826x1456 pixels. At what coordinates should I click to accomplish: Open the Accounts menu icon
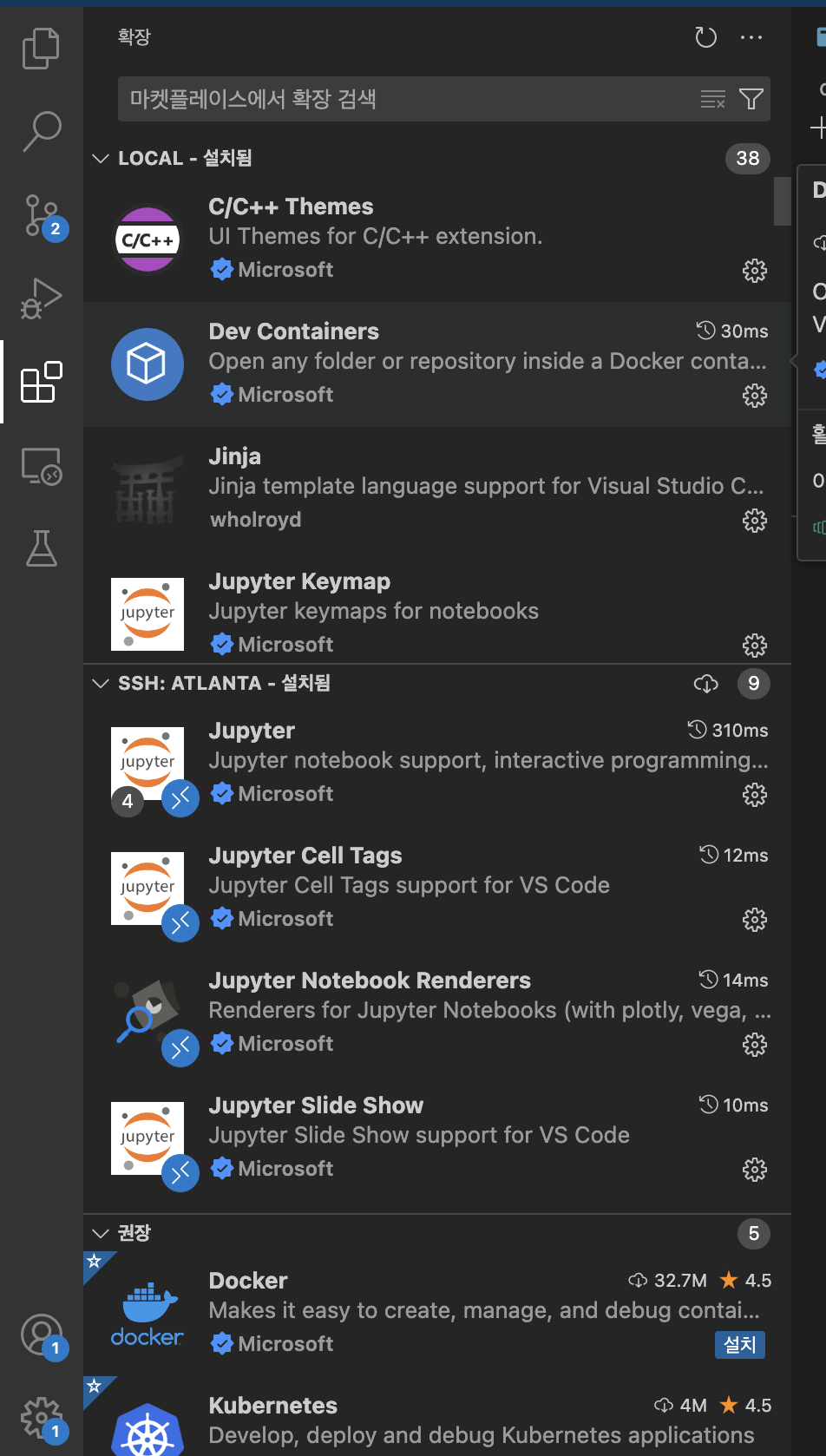point(41,1335)
